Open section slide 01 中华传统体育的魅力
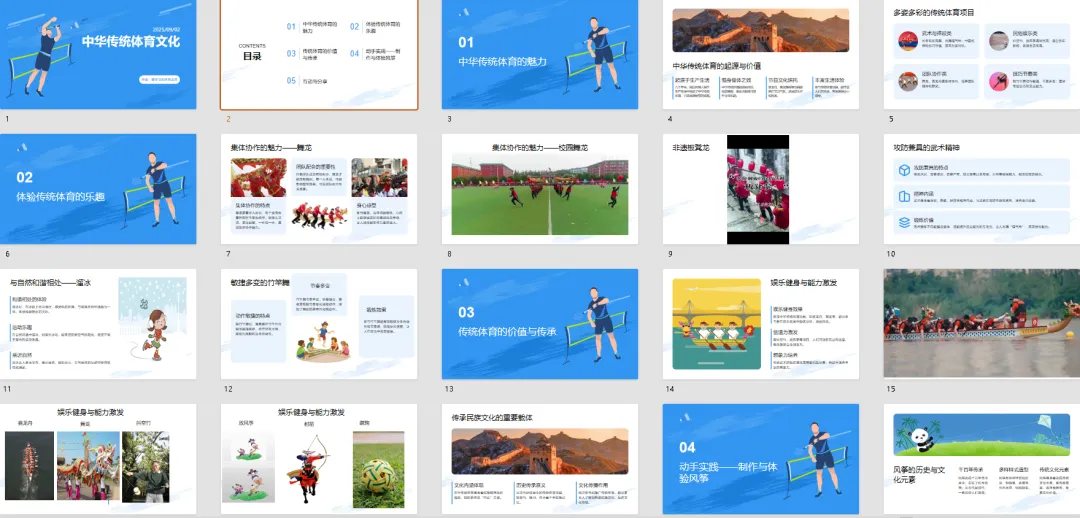1080x518 pixels. [540, 54]
